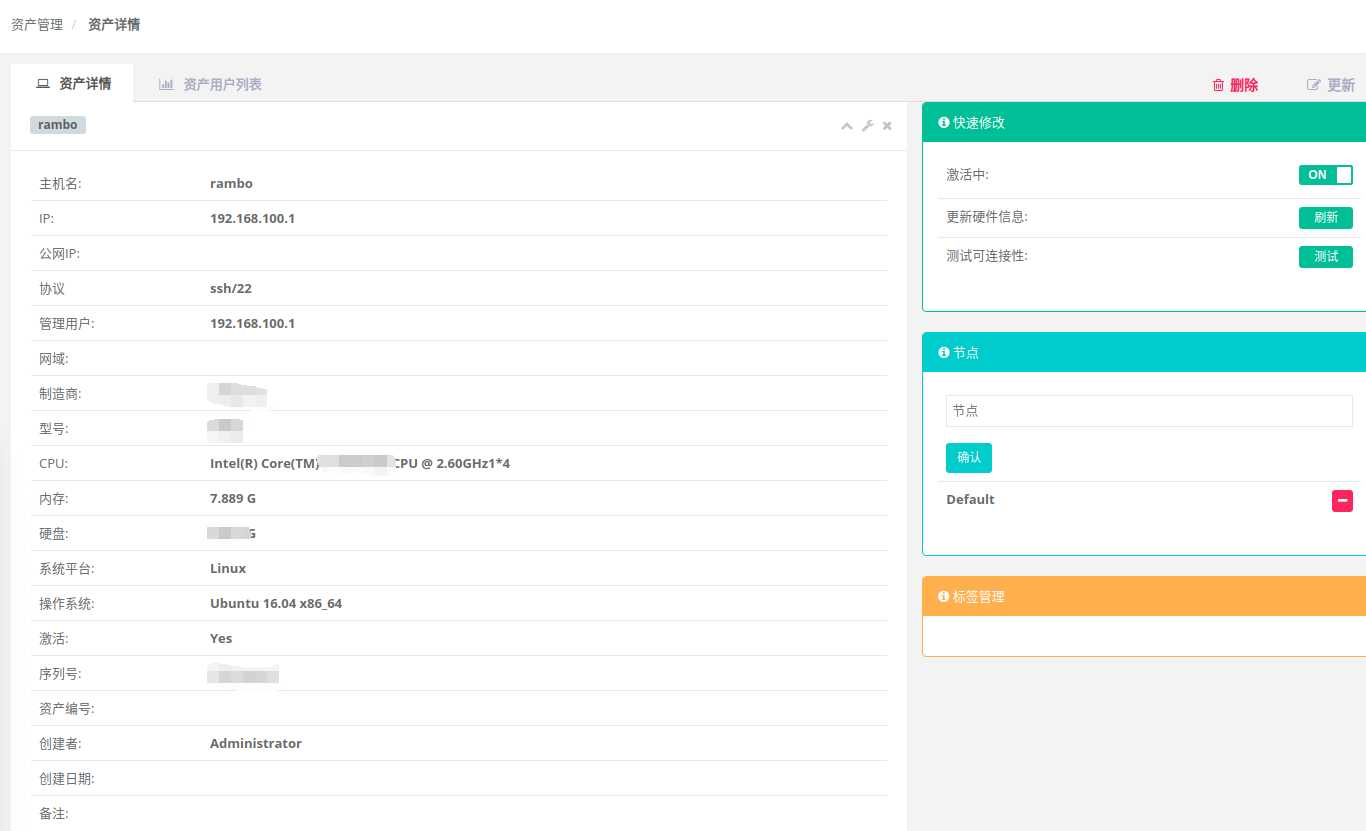
Task: Go to 资产管理 in the breadcrumb
Action: [x=37, y=24]
